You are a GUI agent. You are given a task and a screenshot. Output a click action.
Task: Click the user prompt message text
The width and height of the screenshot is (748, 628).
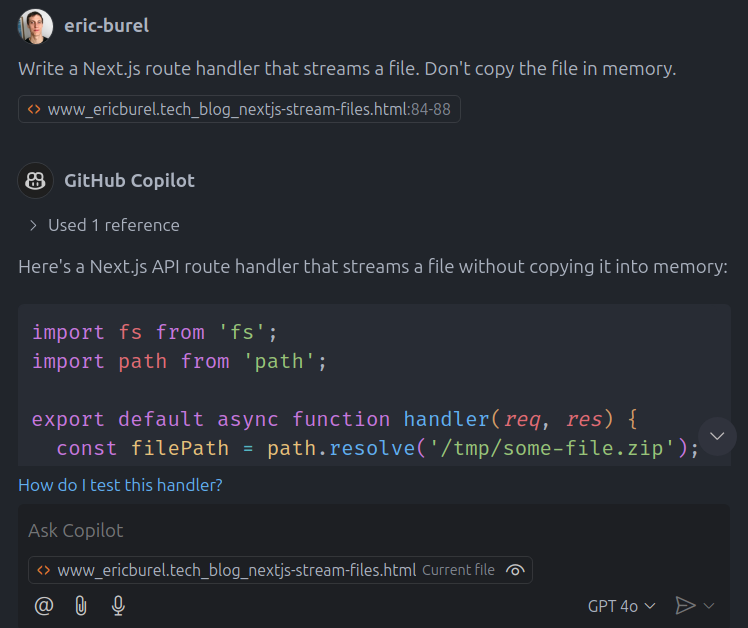coord(347,69)
